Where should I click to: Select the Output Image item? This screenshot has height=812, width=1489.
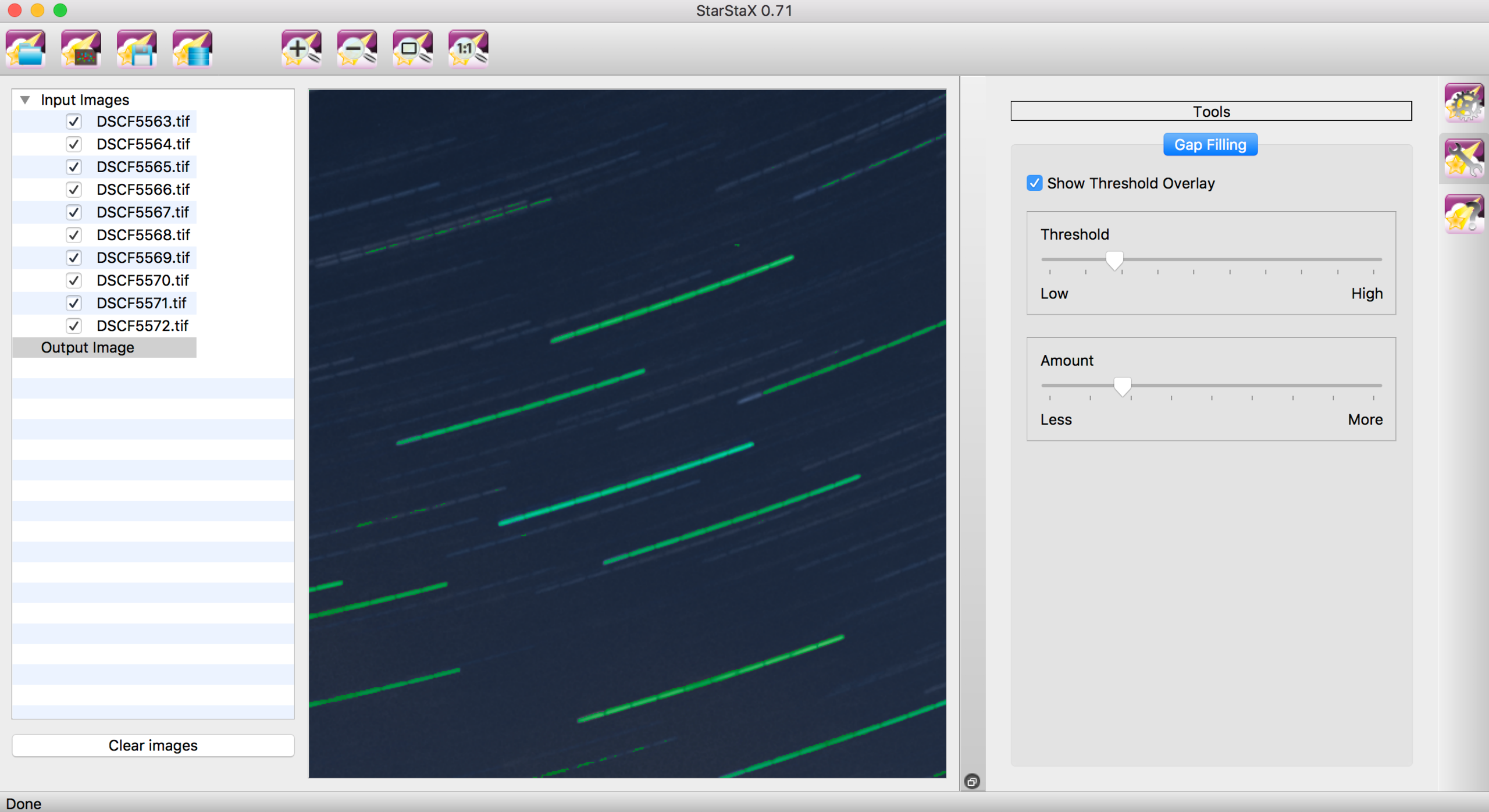[88, 347]
